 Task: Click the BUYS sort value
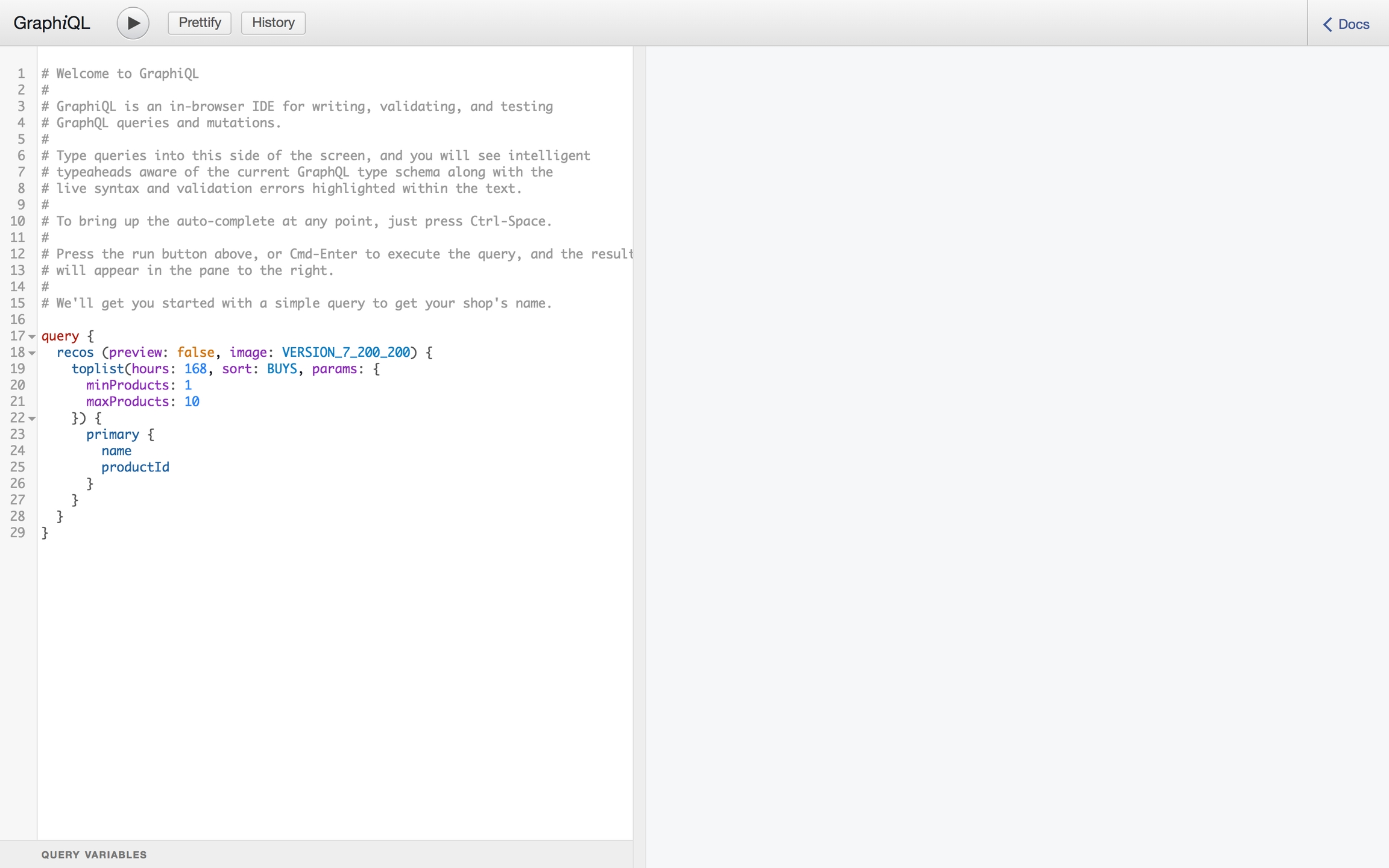tap(282, 368)
